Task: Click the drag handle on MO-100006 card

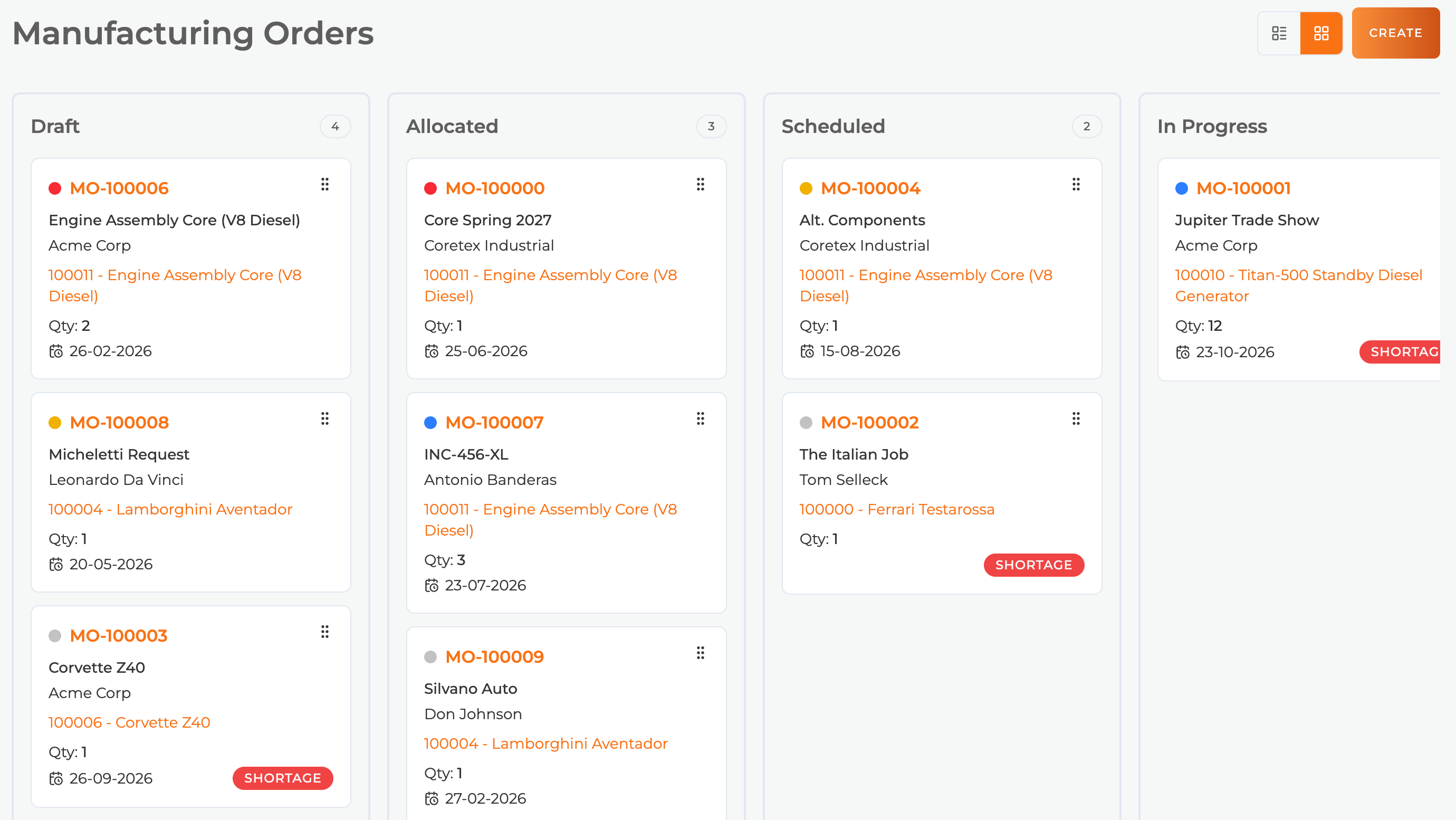Action: tap(325, 184)
